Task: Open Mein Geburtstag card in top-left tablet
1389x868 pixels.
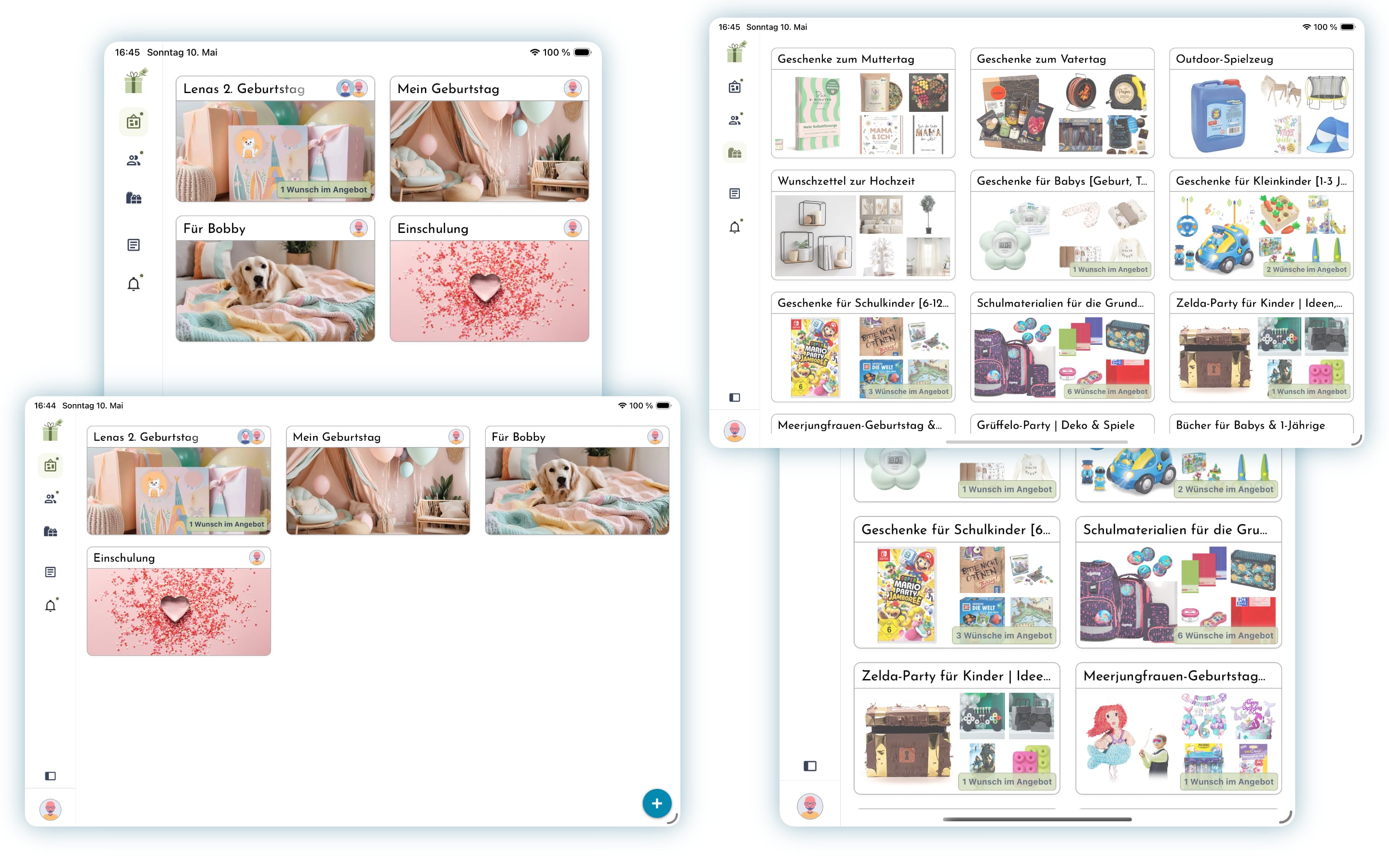Action: click(489, 139)
